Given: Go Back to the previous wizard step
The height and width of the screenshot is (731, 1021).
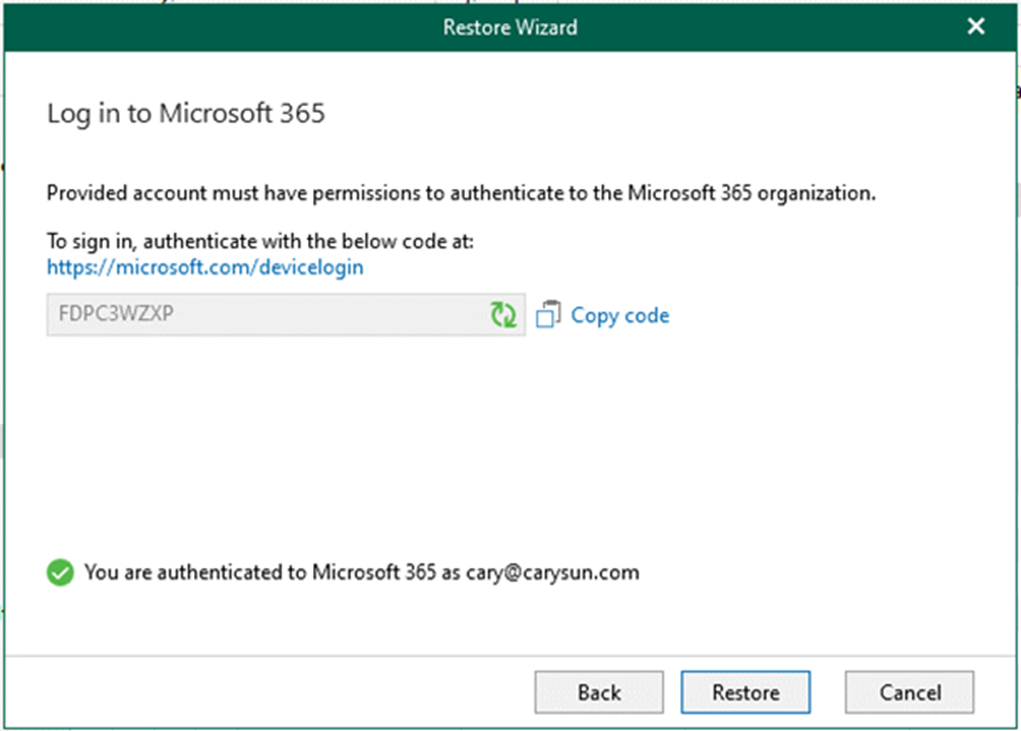Looking at the screenshot, I should click(x=599, y=693).
